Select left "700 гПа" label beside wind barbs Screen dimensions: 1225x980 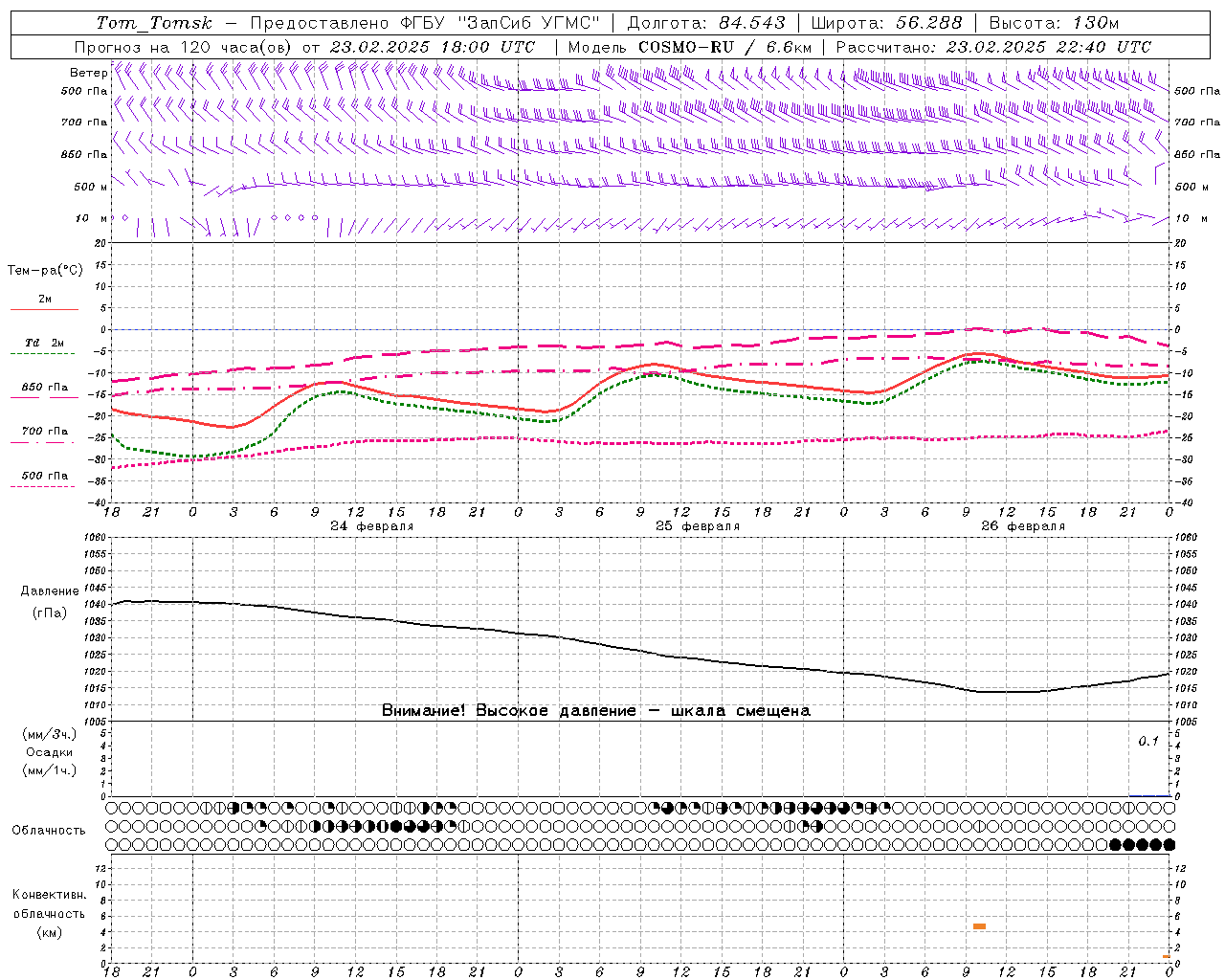pos(84,122)
